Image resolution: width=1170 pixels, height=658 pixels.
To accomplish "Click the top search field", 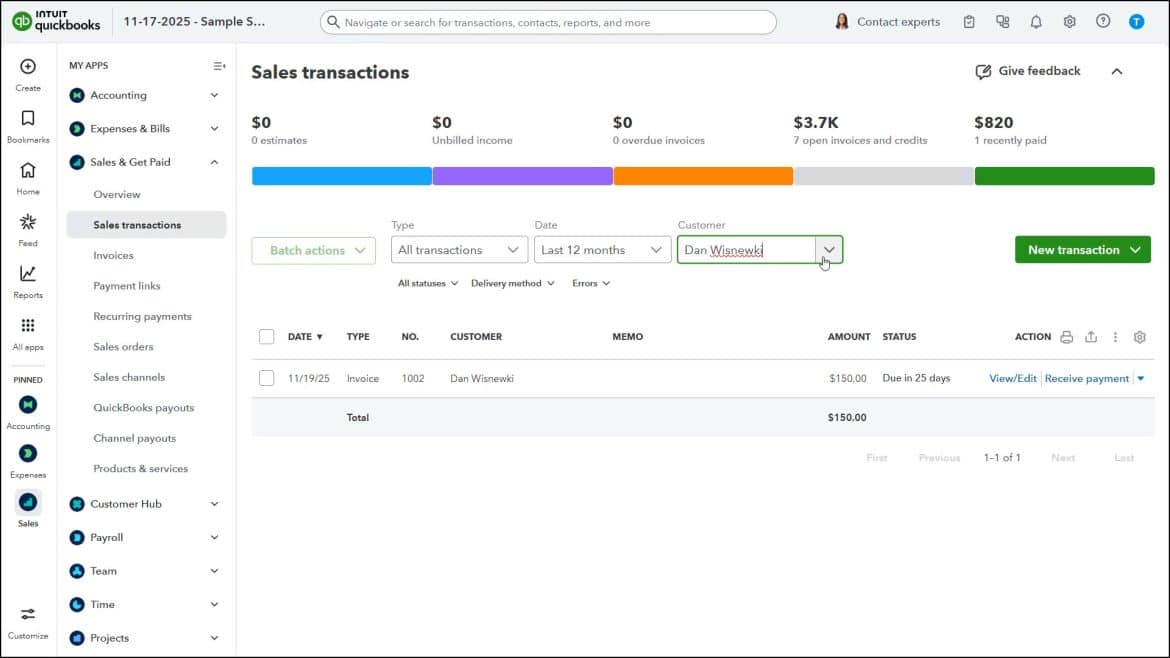I will click(x=548, y=22).
